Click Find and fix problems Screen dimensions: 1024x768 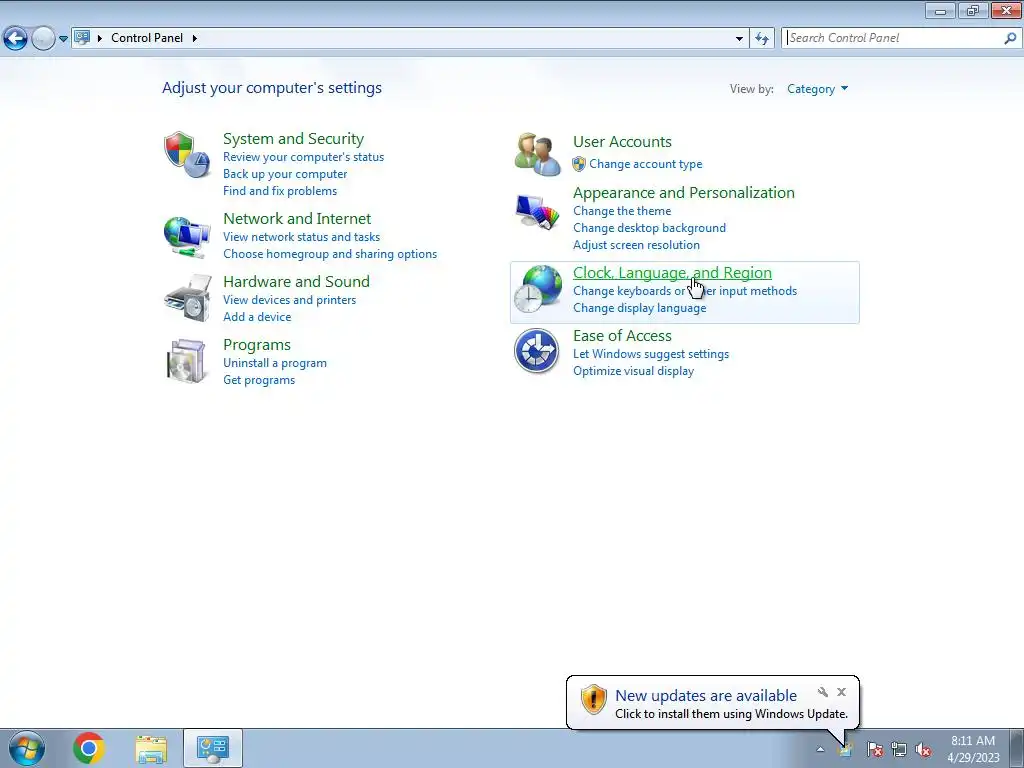(x=280, y=191)
